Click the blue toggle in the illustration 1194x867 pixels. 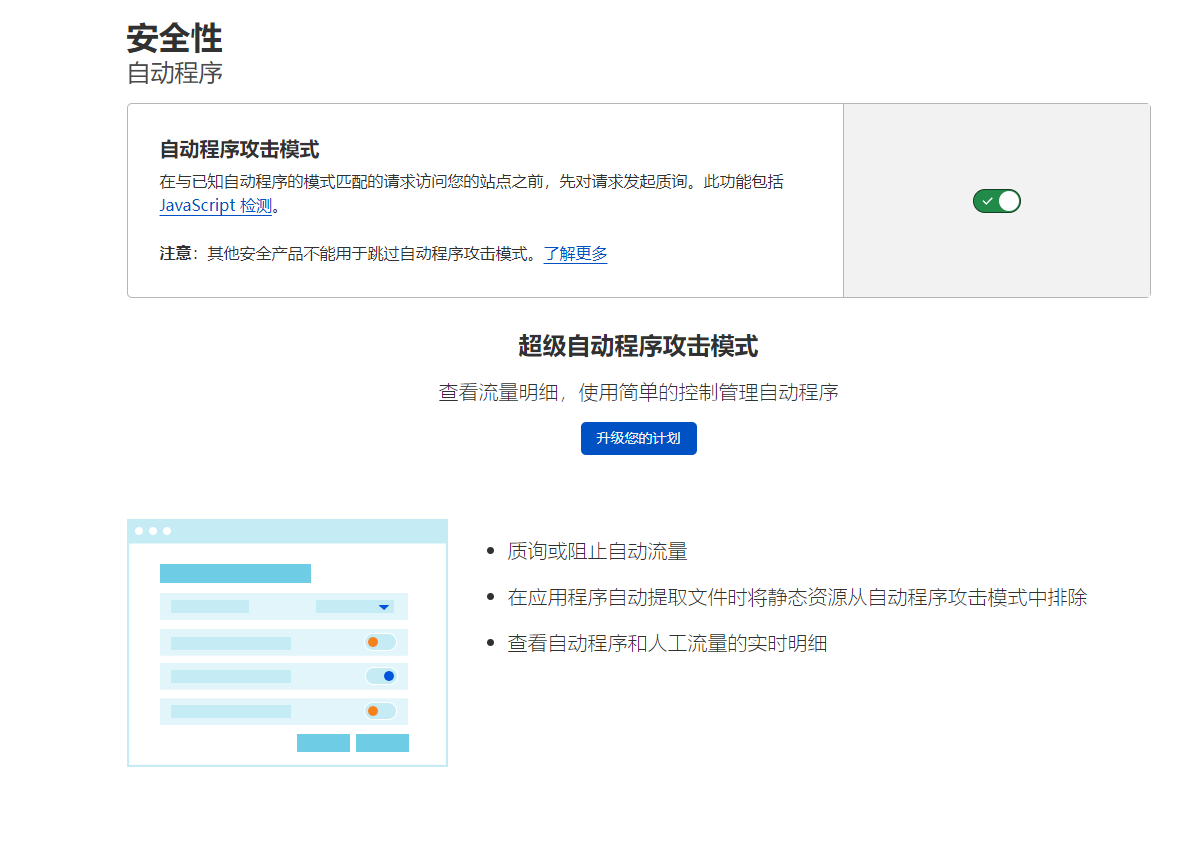(381, 676)
